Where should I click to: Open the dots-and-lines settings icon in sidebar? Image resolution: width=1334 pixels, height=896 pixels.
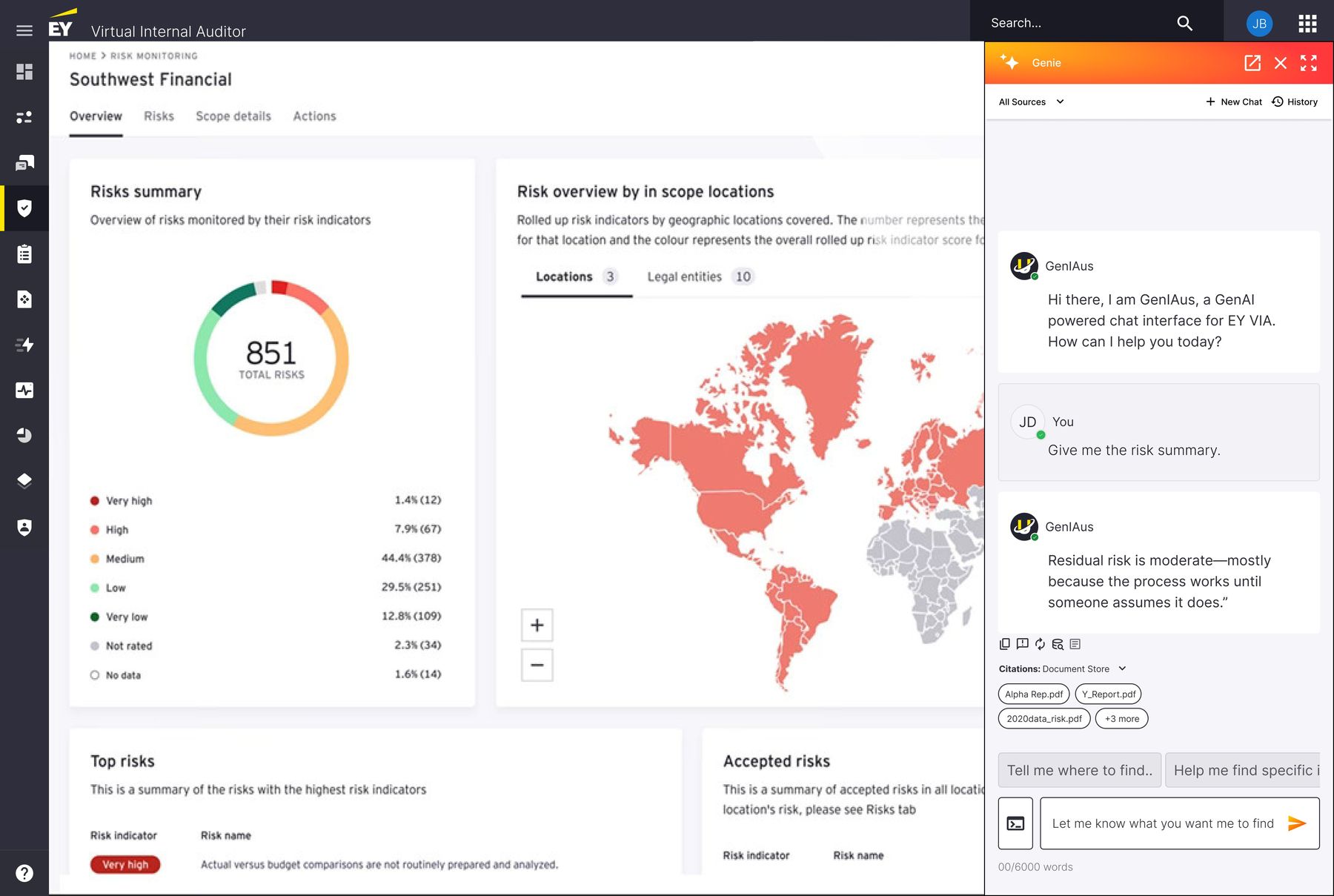tap(24, 117)
